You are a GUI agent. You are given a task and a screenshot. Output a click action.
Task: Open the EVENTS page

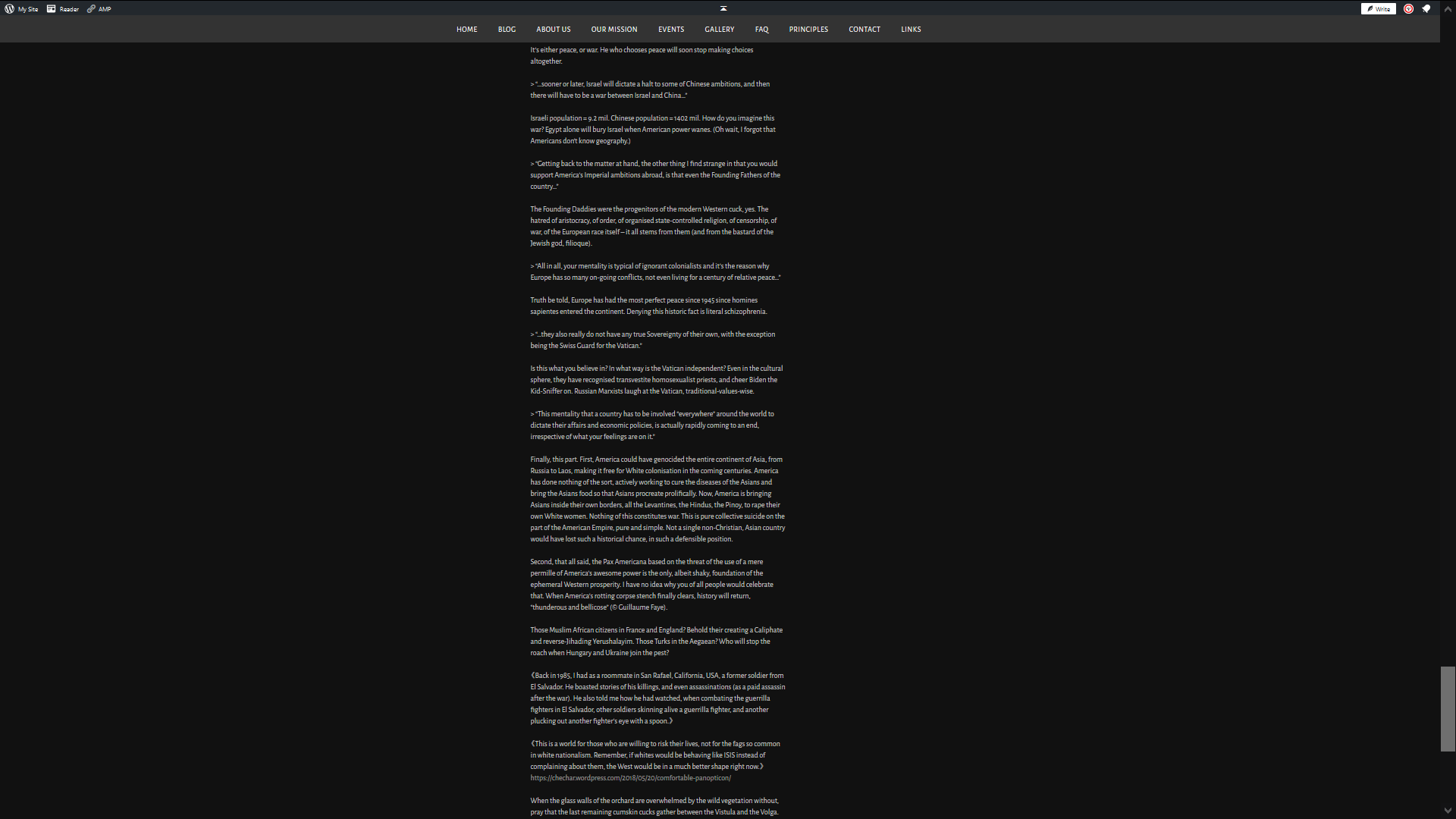tap(670, 30)
